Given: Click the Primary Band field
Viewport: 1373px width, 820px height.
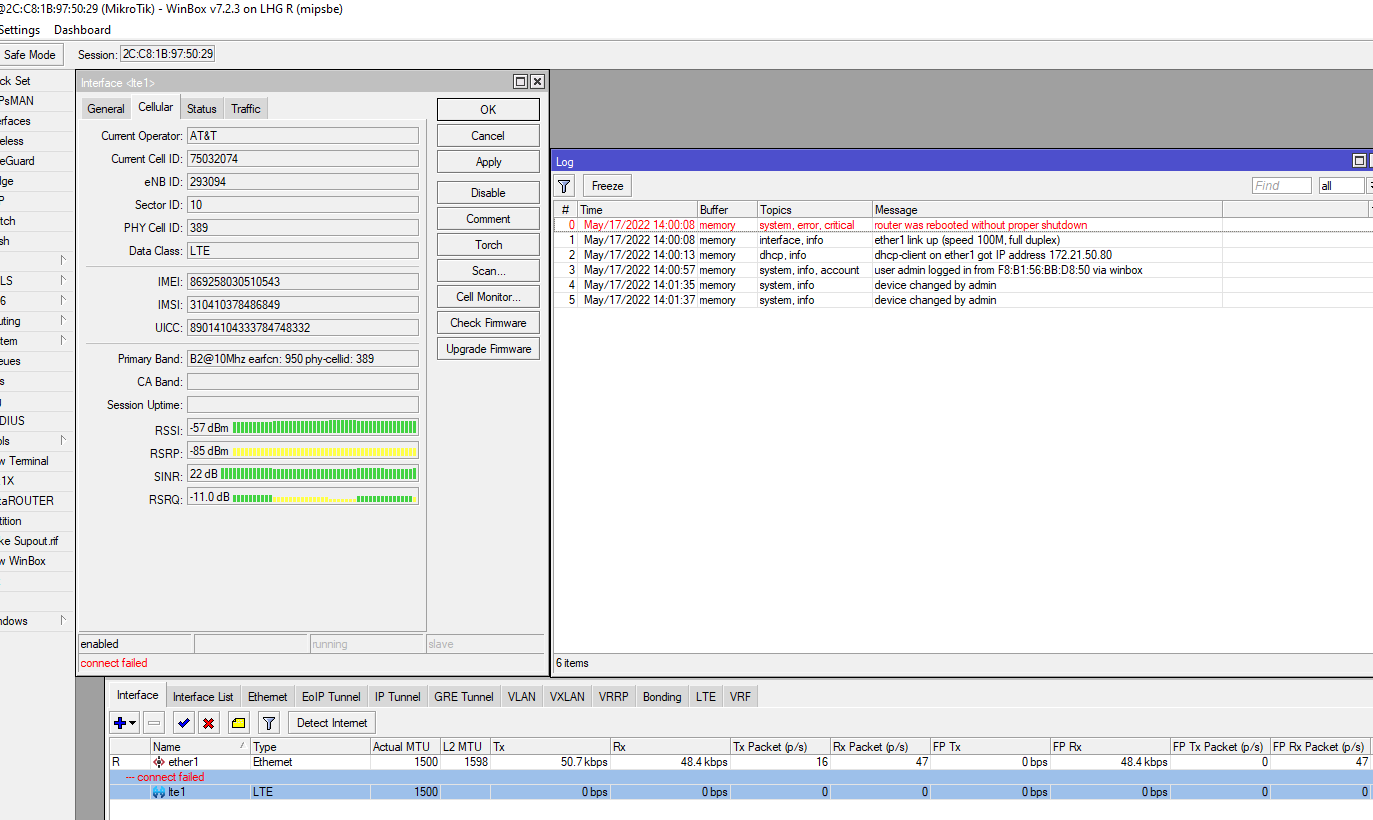Looking at the screenshot, I should [x=303, y=358].
